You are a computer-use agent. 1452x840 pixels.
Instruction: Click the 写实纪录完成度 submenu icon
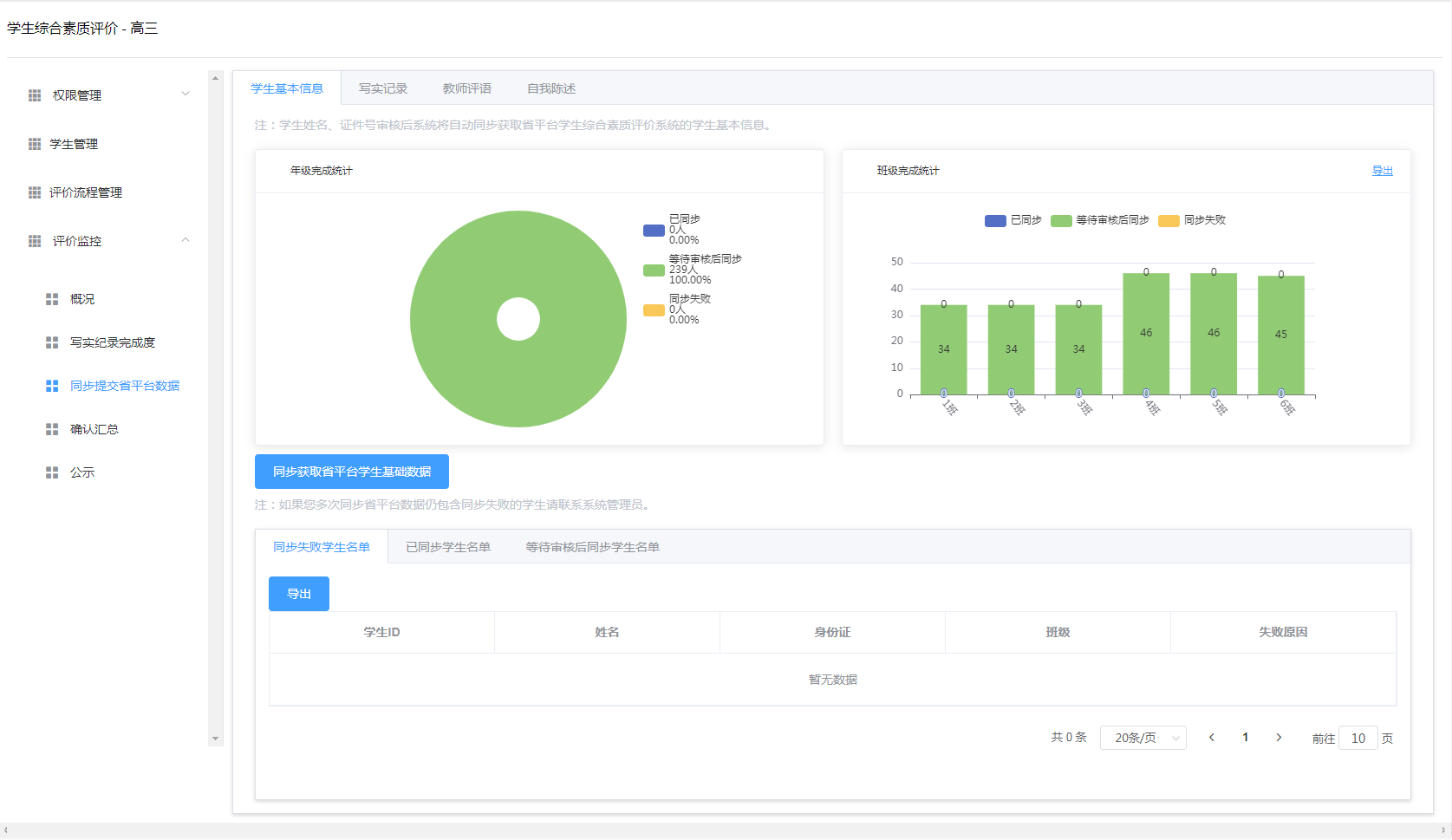click(52, 342)
